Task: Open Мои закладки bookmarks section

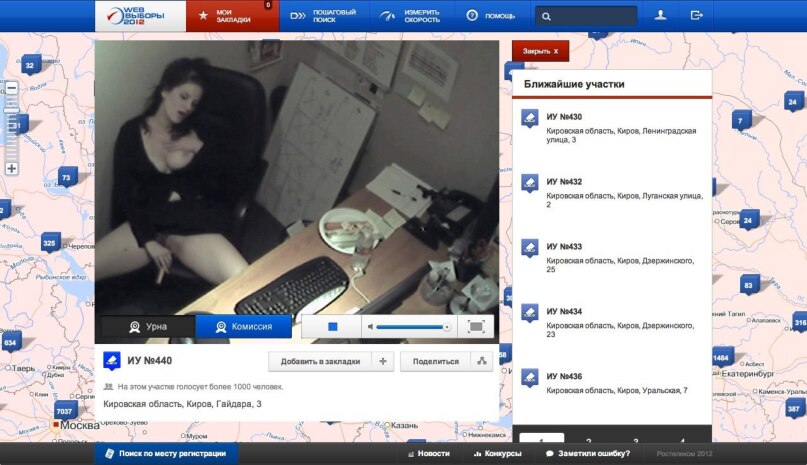Action: pyautogui.click(x=233, y=15)
